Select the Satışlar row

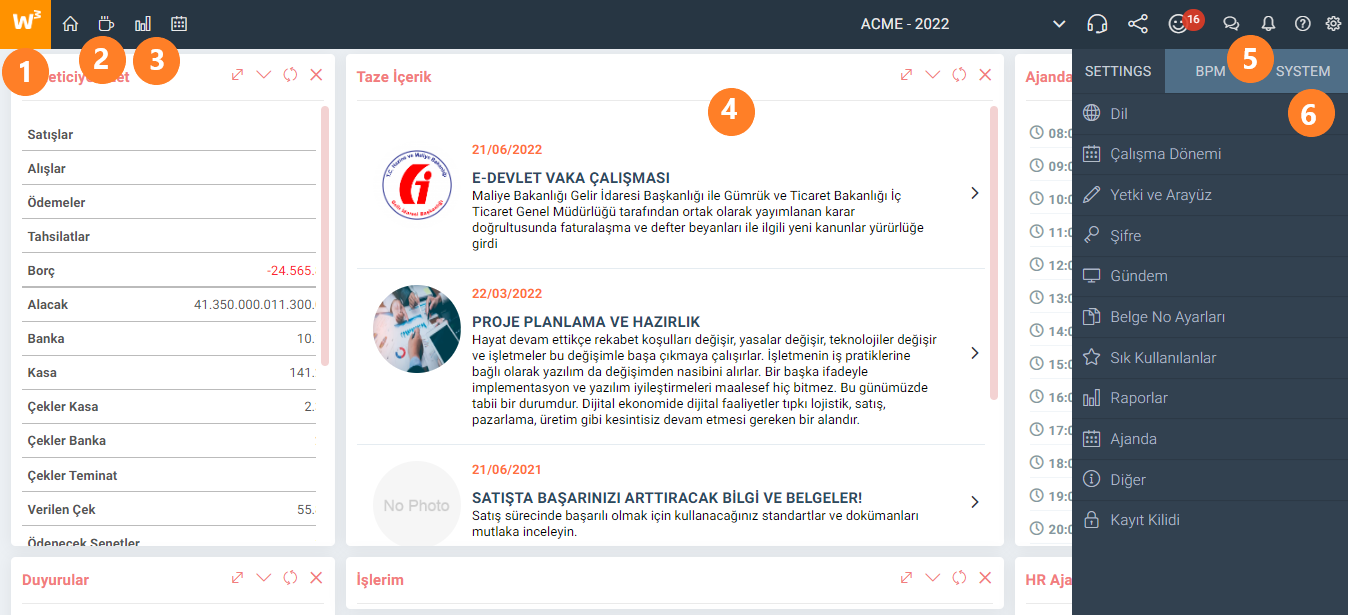coord(168,135)
